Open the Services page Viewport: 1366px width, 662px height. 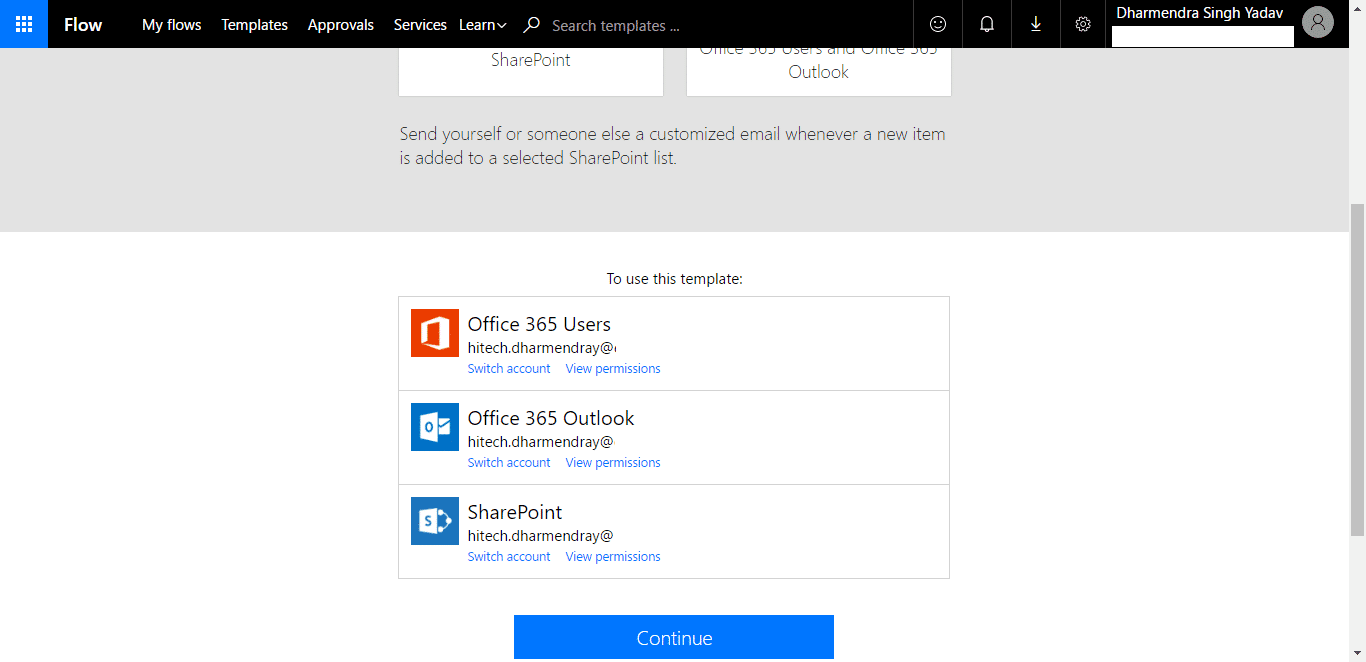tap(420, 25)
